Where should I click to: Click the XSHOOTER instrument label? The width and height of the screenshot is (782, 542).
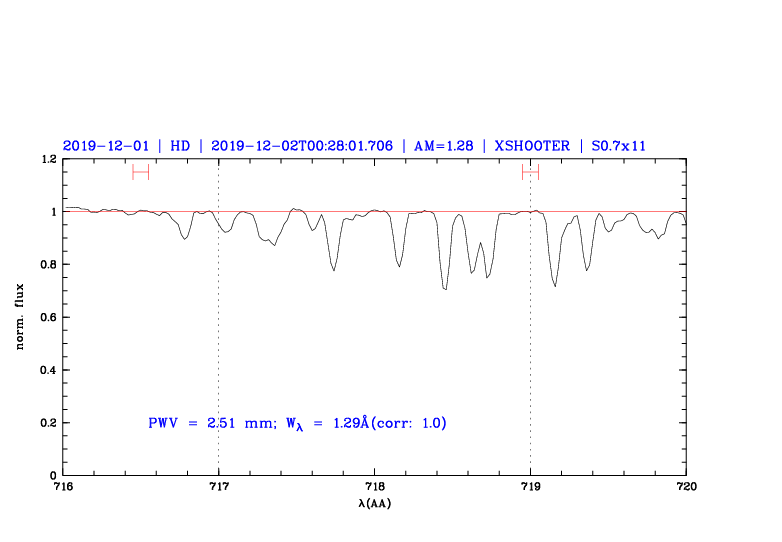(531, 145)
